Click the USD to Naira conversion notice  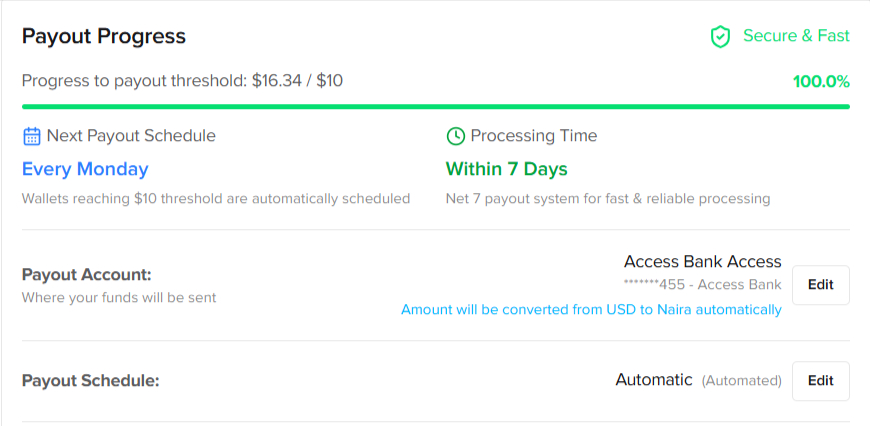(591, 310)
